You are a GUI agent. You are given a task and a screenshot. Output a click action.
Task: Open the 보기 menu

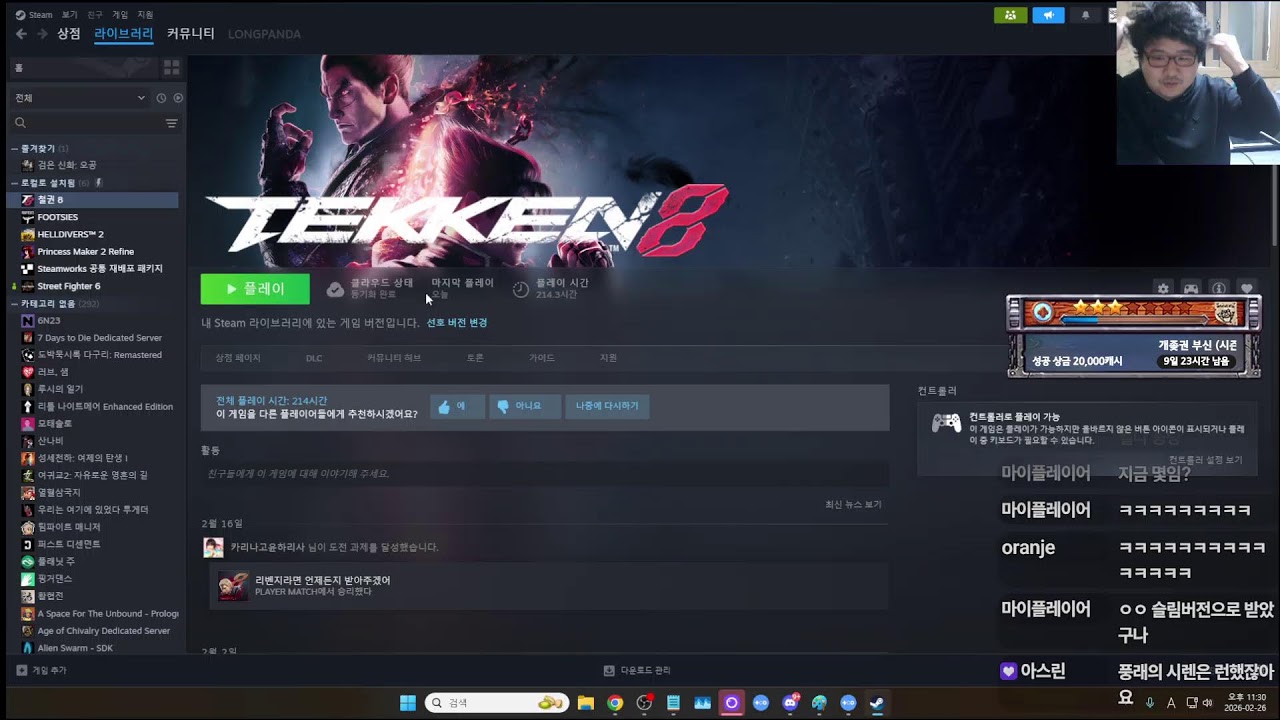click(x=69, y=15)
